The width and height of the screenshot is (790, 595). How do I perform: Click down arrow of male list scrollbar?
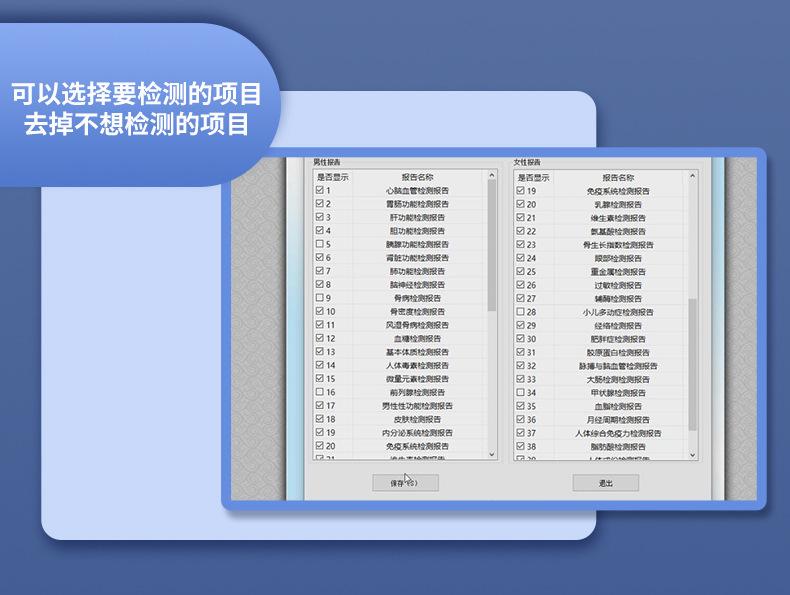[492, 455]
